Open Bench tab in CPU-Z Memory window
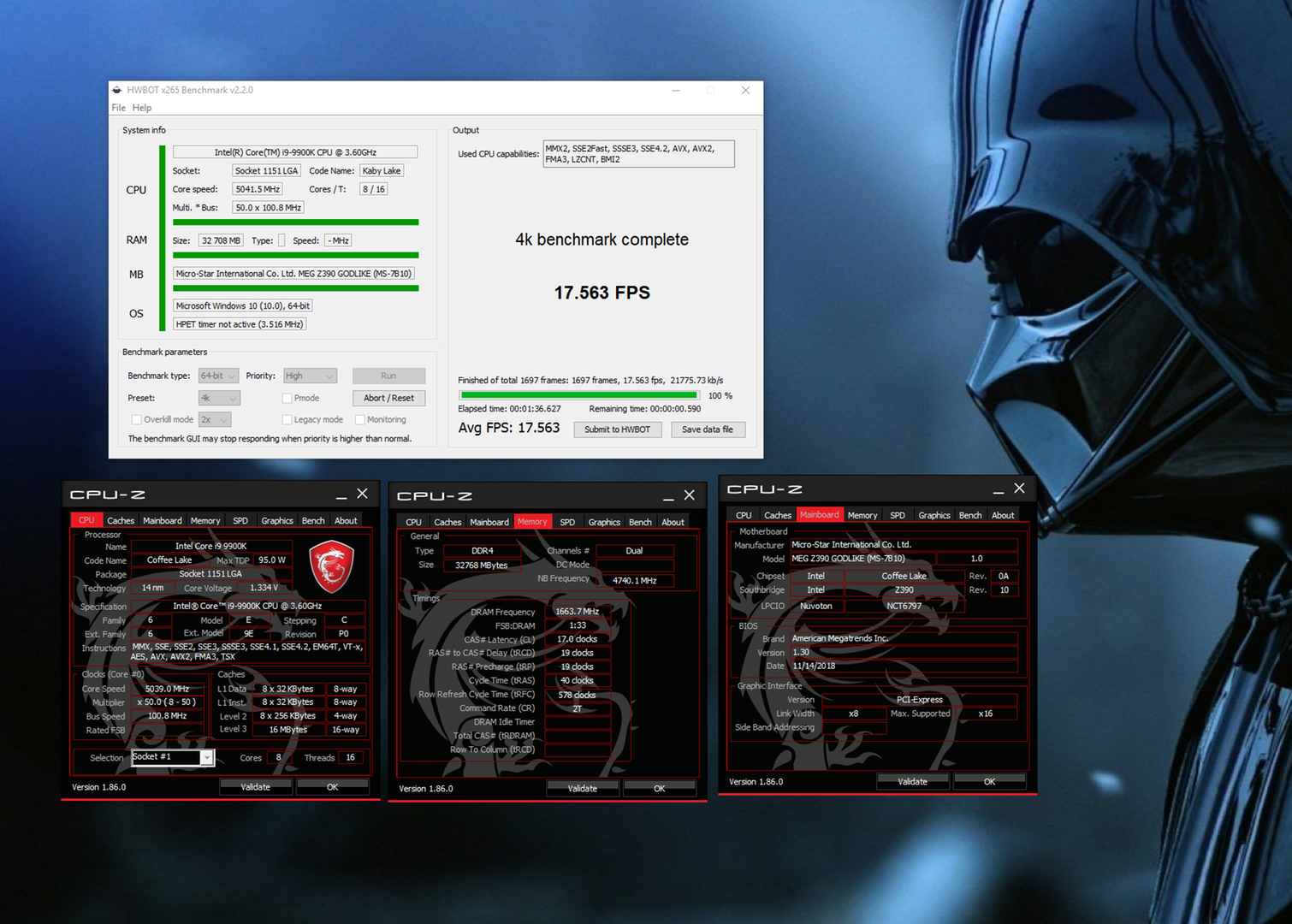Screen dimensions: 1292x924 click(x=640, y=523)
